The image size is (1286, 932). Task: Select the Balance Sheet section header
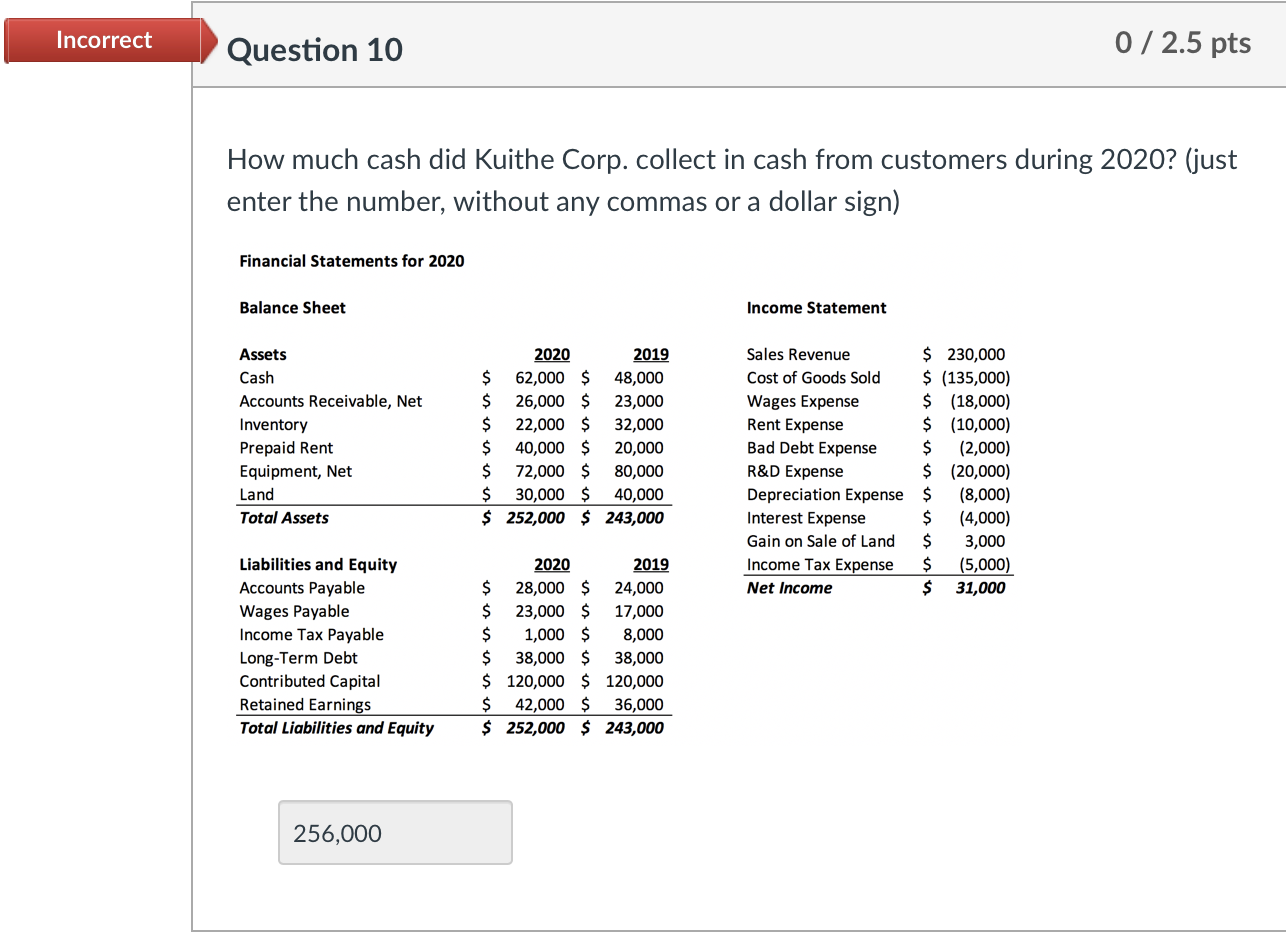click(292, 307)
